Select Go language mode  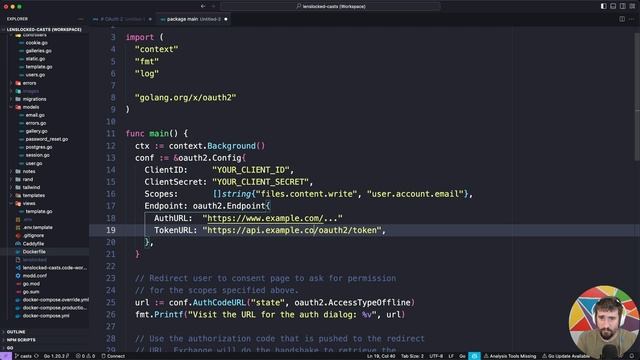click(462, 356)
